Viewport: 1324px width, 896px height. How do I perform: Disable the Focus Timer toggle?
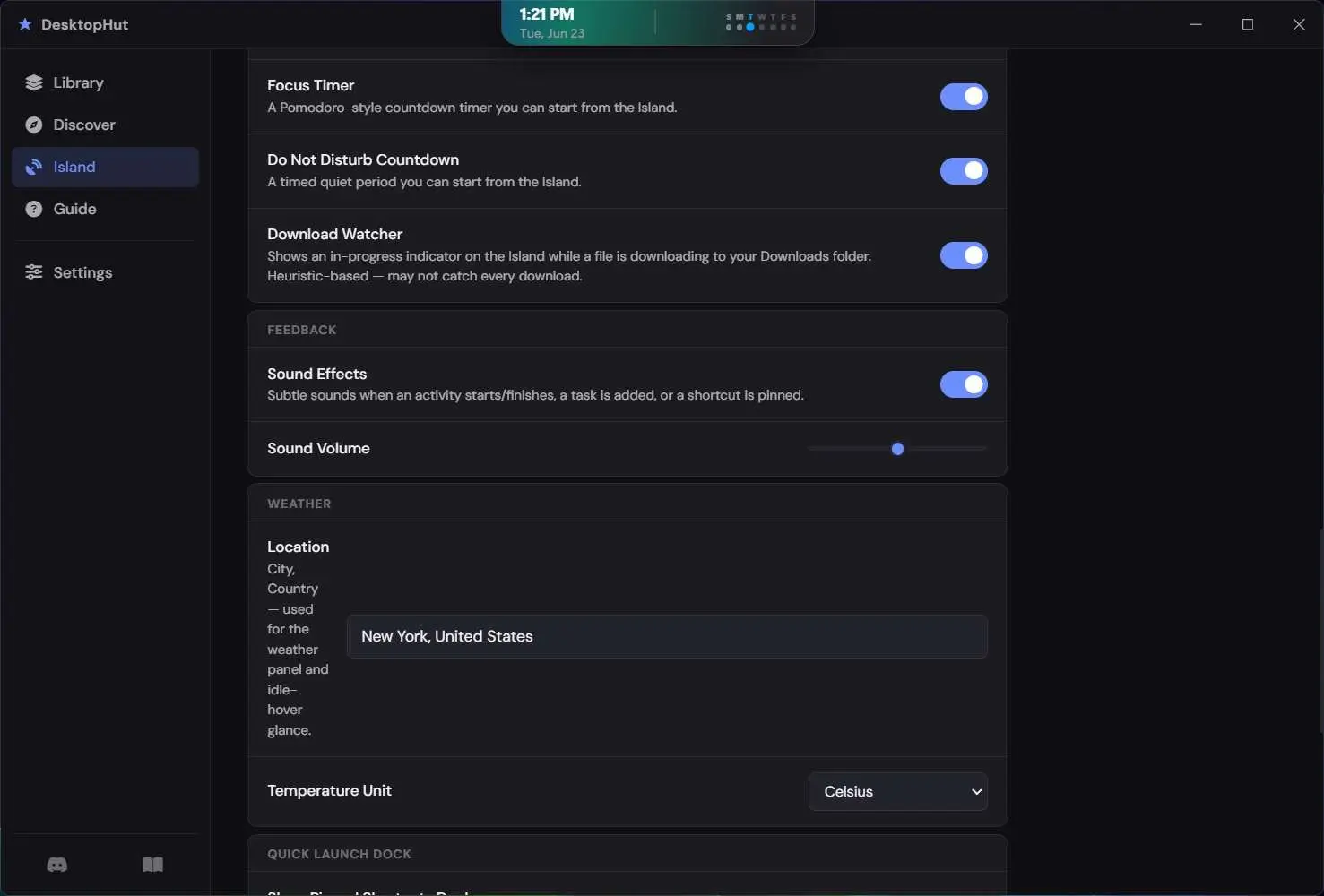964,97
